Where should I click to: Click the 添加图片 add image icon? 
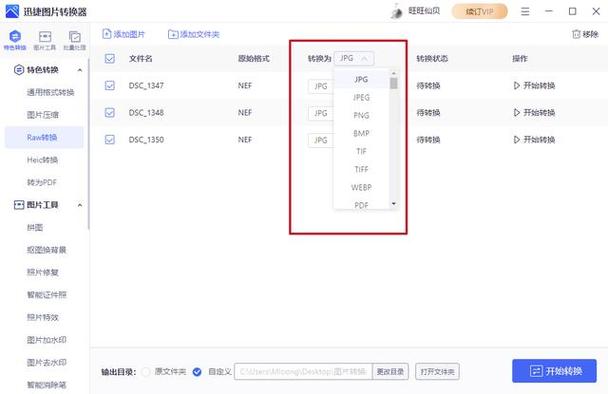pyautogui.click(x=107, y=34)
